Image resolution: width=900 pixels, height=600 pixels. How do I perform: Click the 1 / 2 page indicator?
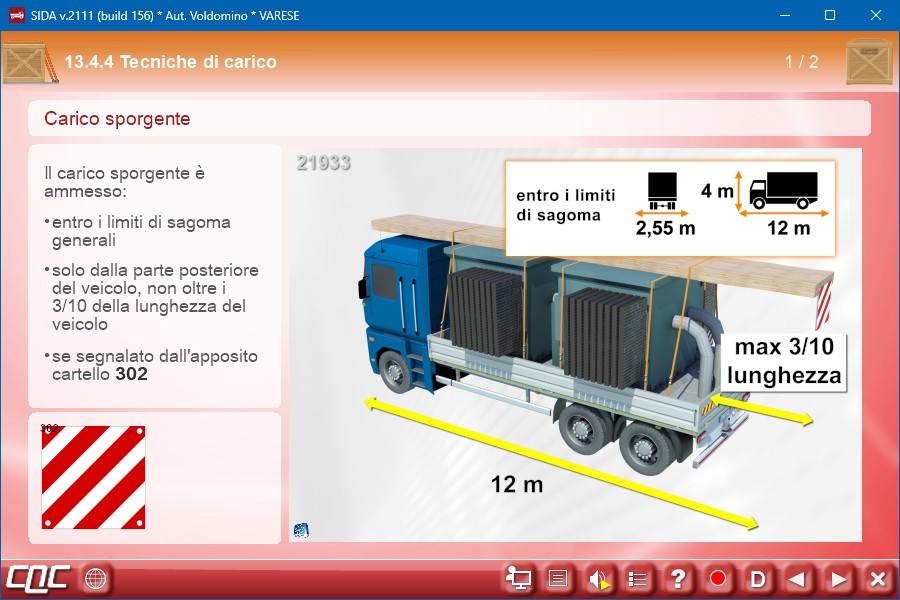point(801,62)
